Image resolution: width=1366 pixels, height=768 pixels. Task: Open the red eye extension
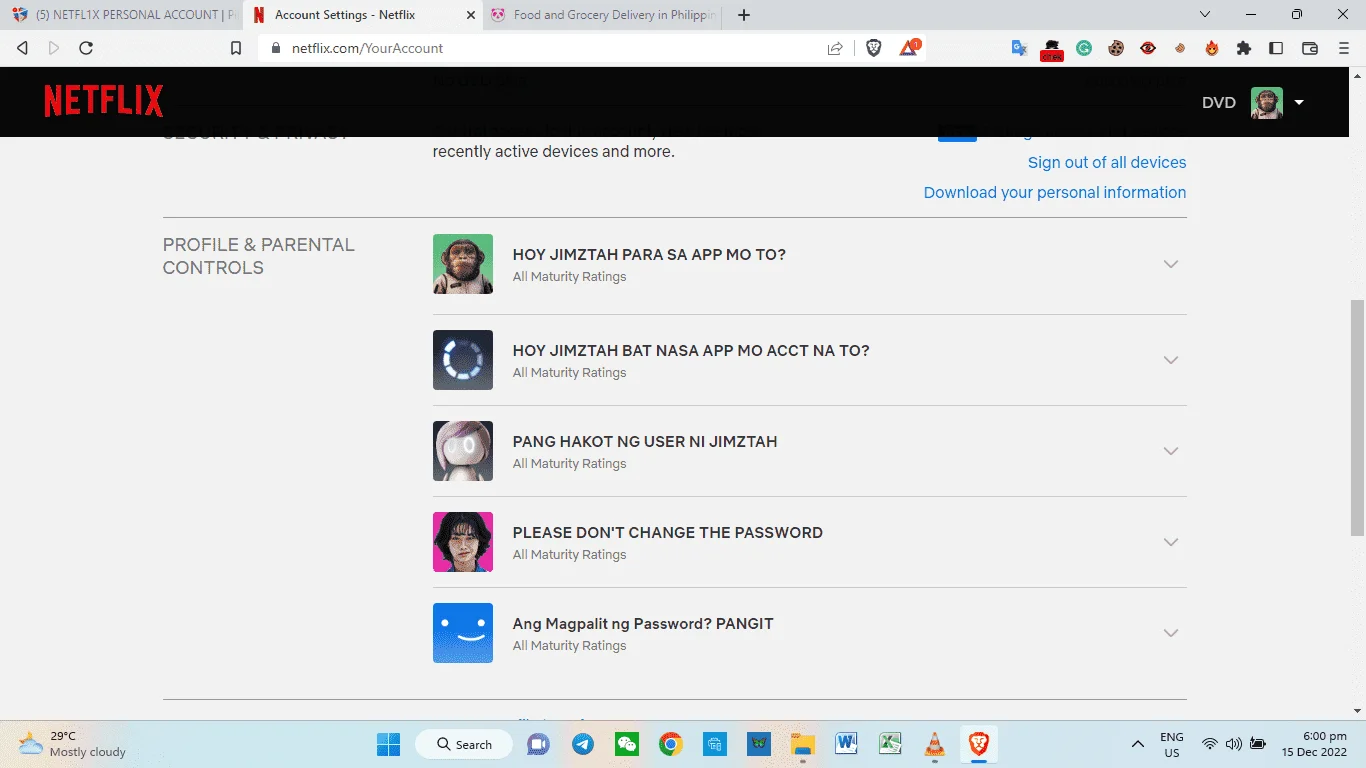click(1148, 48)
